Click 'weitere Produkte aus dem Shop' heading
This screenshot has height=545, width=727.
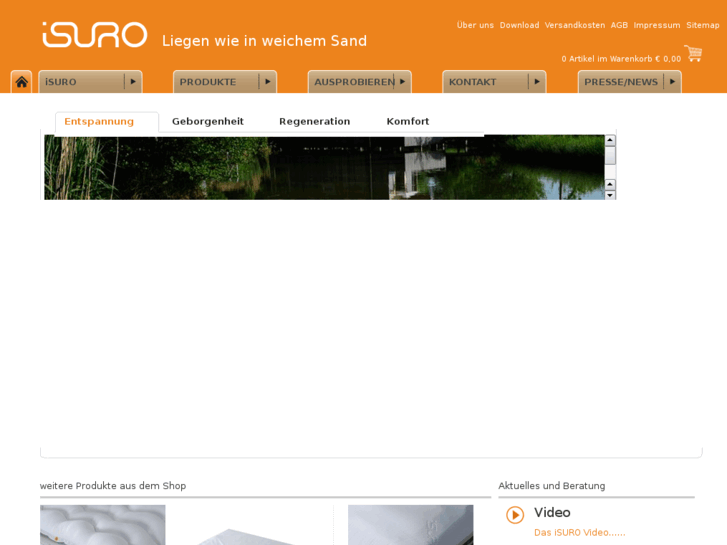pyautogui.click(x=113, y=486)
